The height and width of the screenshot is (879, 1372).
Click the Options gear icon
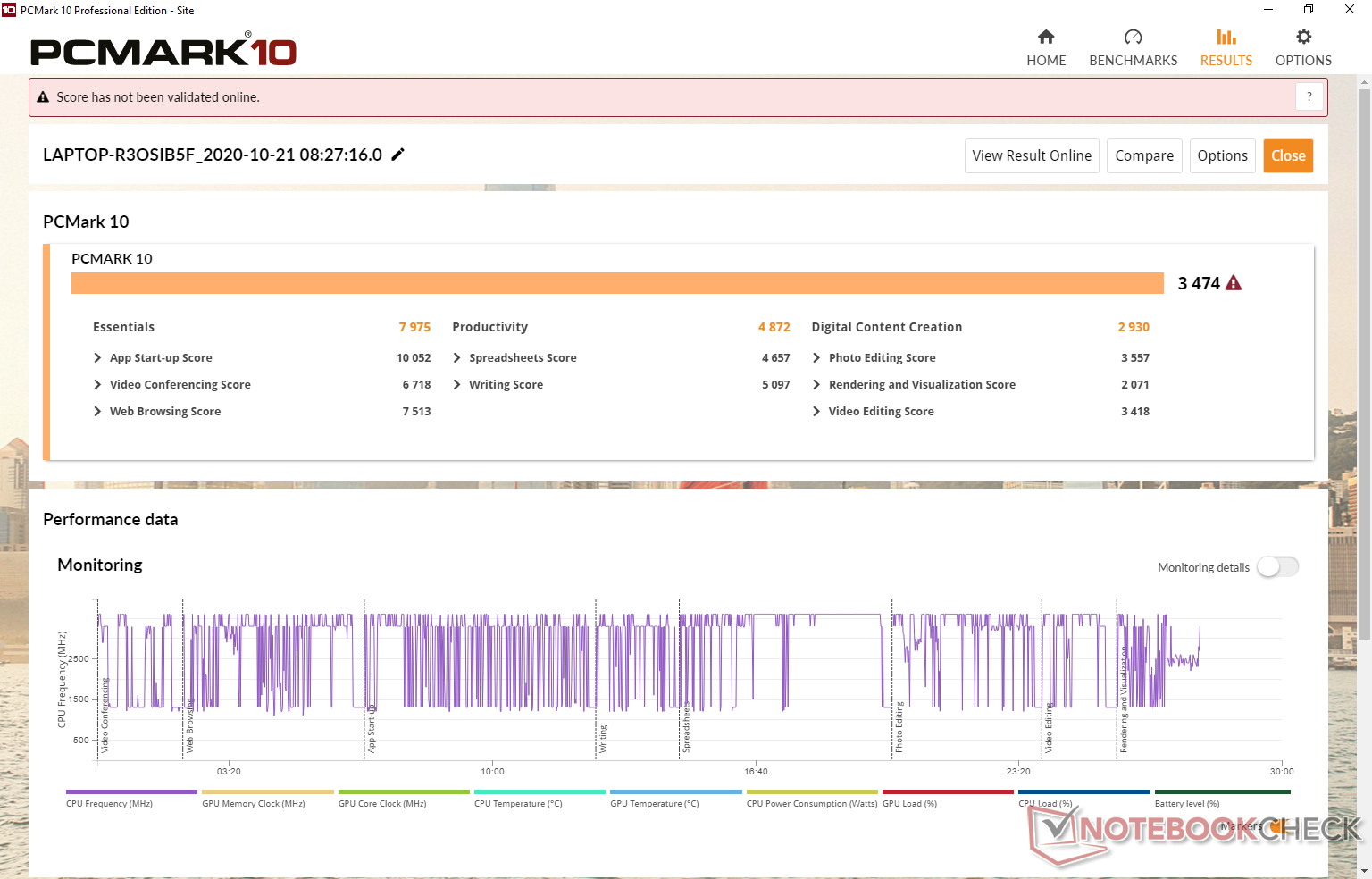[x=1303, y=37]
